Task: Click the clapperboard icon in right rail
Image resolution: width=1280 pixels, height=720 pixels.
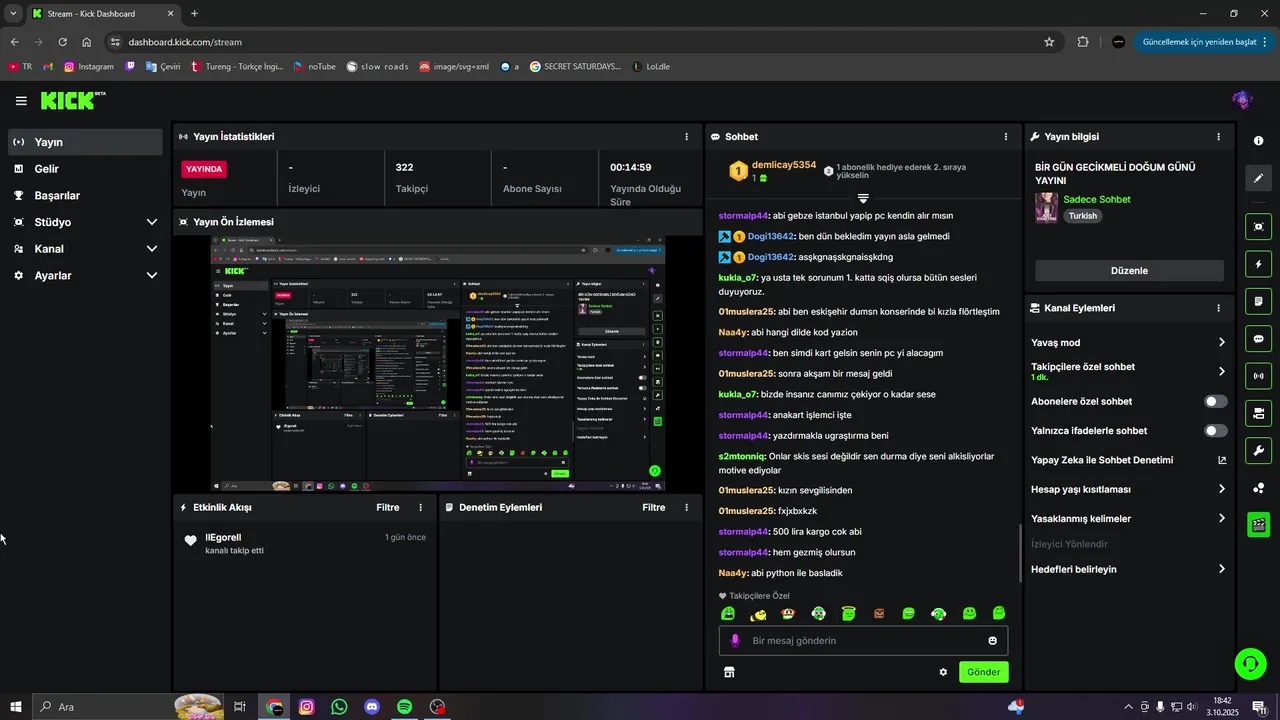Action: point(1259,524)
